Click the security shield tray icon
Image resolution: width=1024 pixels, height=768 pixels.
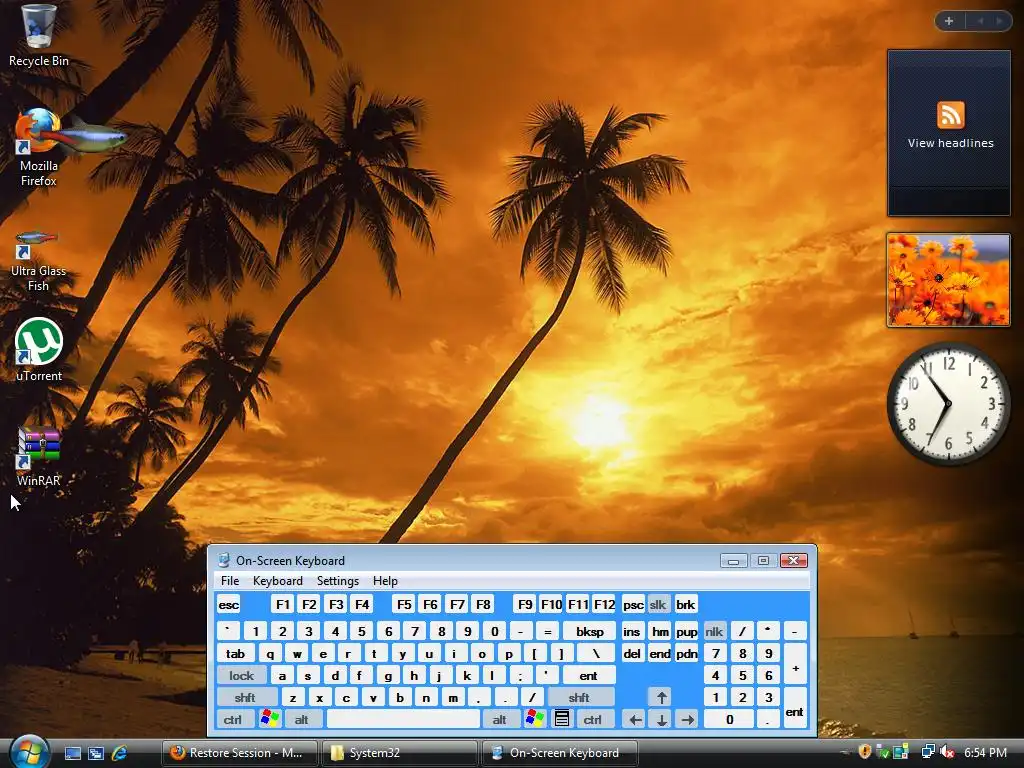point(865,752)
